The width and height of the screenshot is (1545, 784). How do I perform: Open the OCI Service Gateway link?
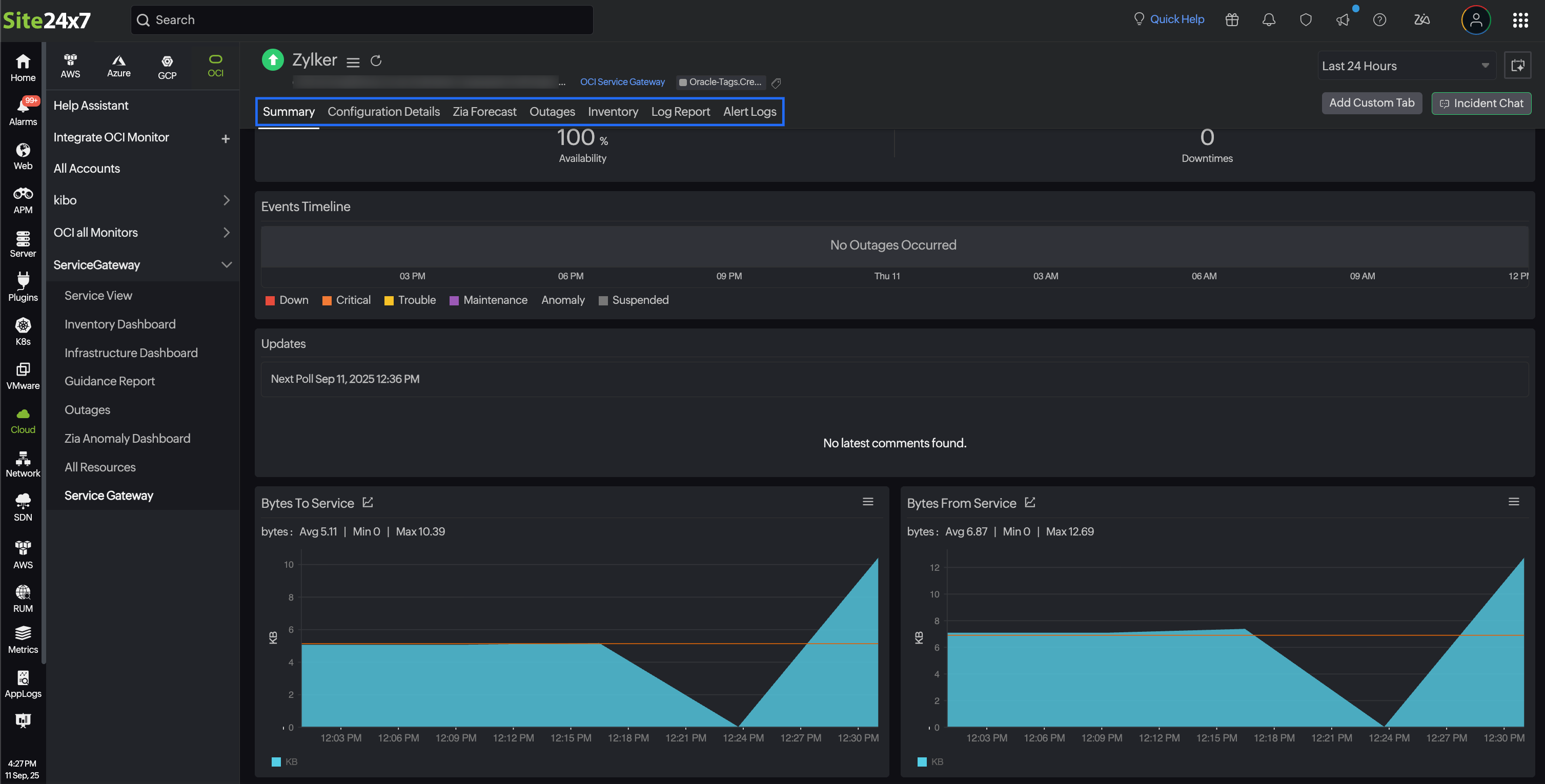point(622,81)
